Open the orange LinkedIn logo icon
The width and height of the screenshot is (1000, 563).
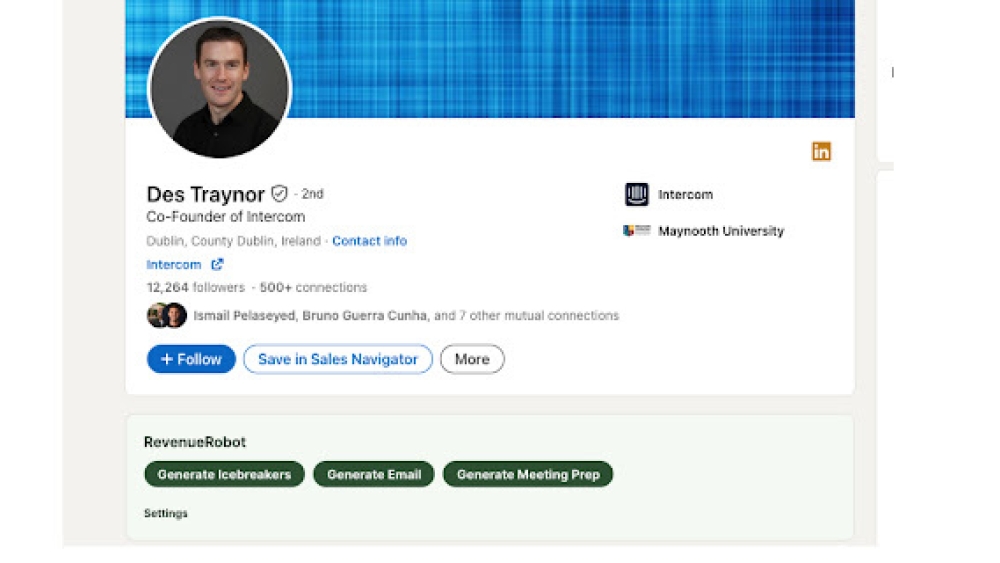point(821,151)
